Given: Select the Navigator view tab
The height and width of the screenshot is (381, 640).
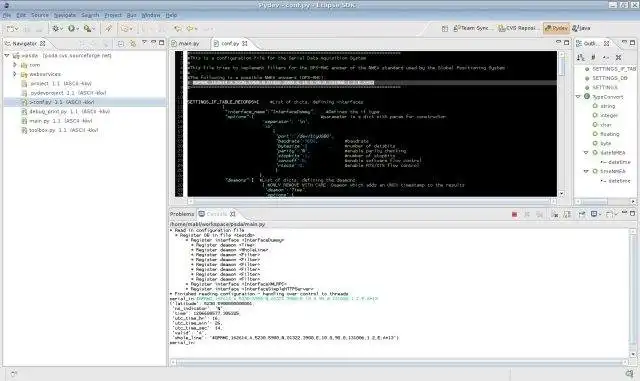Looking at the screenshot, I should (x=24, y=43).
